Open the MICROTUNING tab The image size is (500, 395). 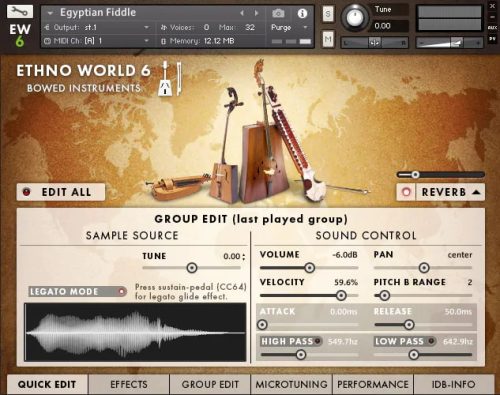click(x=292, y=384)
